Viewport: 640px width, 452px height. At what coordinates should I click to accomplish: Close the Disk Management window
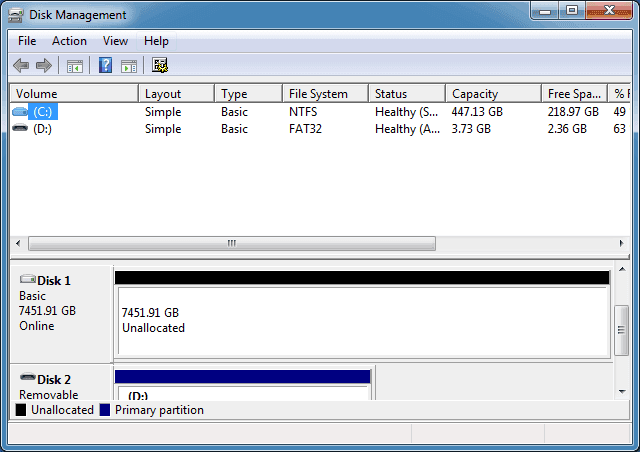609,11
